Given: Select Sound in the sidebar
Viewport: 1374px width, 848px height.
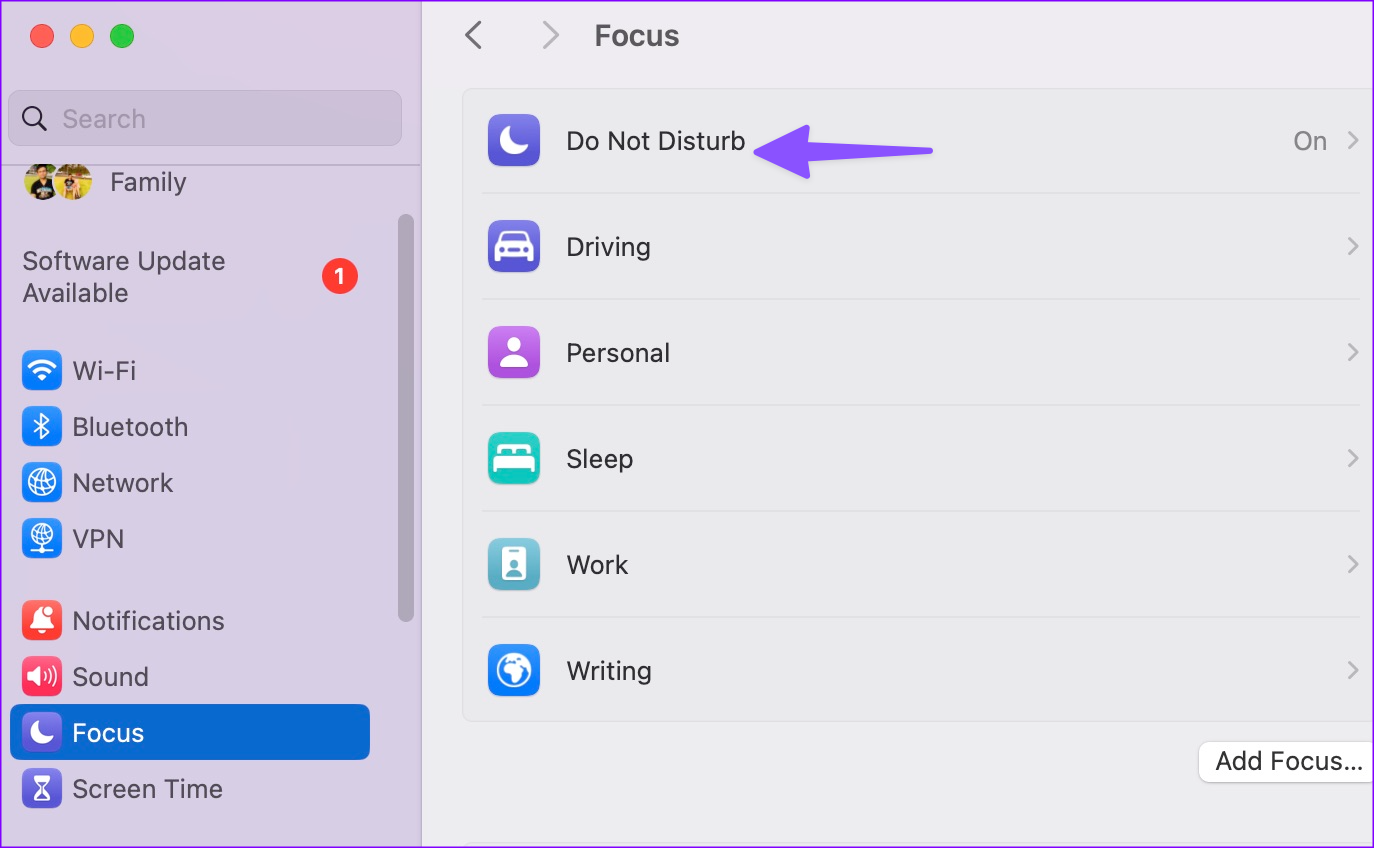Looking at the screenshot, I should pos(110,677).
